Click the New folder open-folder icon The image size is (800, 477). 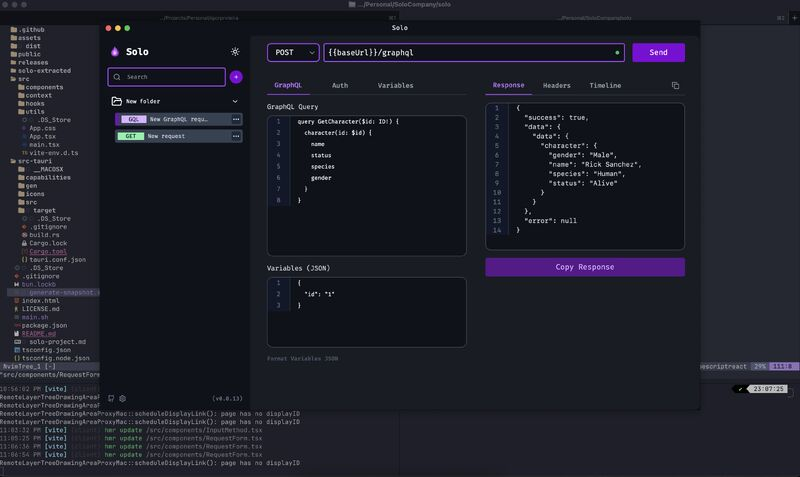(116, 101)
